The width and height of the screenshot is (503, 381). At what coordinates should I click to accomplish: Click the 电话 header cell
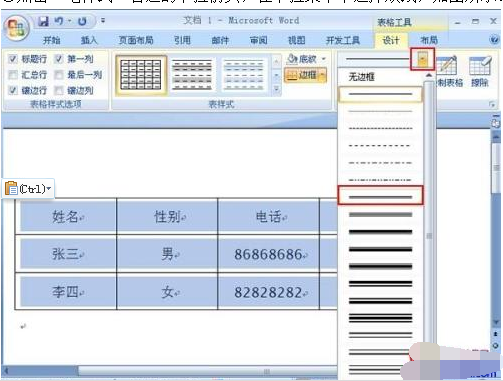click(x=269, y=216)
